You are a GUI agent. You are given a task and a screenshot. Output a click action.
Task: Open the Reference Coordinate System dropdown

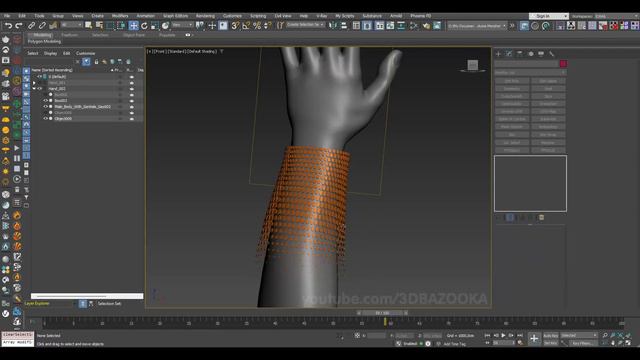(x=182, y=25)
